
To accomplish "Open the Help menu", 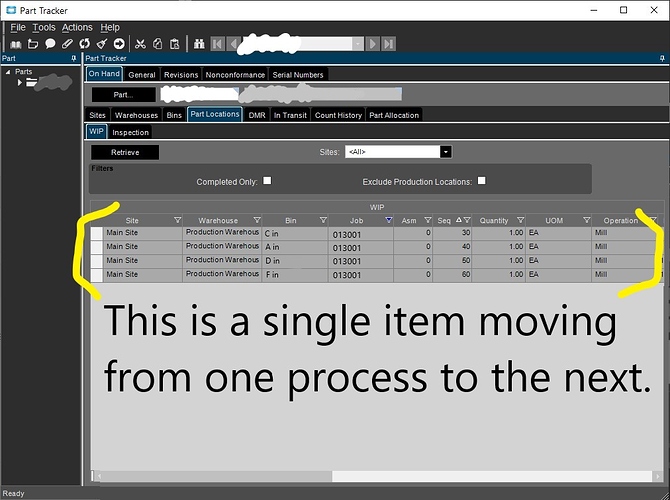I will pyautogui.click(x=110, y=27).
